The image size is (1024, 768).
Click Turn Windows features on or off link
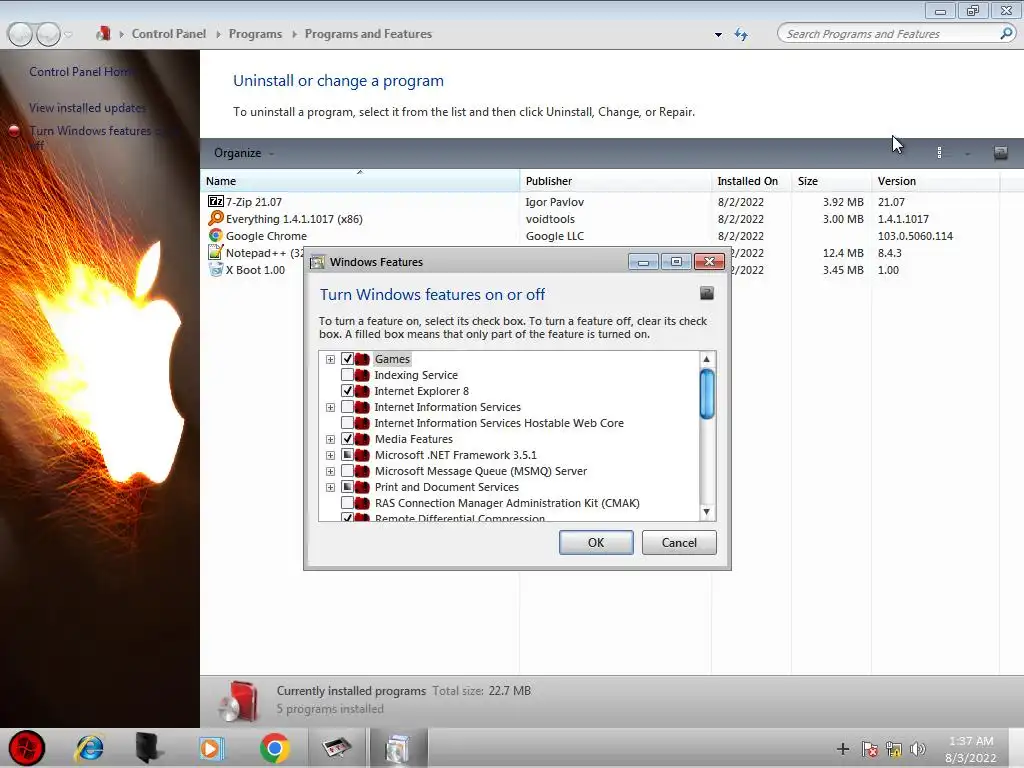coord(104,138)
